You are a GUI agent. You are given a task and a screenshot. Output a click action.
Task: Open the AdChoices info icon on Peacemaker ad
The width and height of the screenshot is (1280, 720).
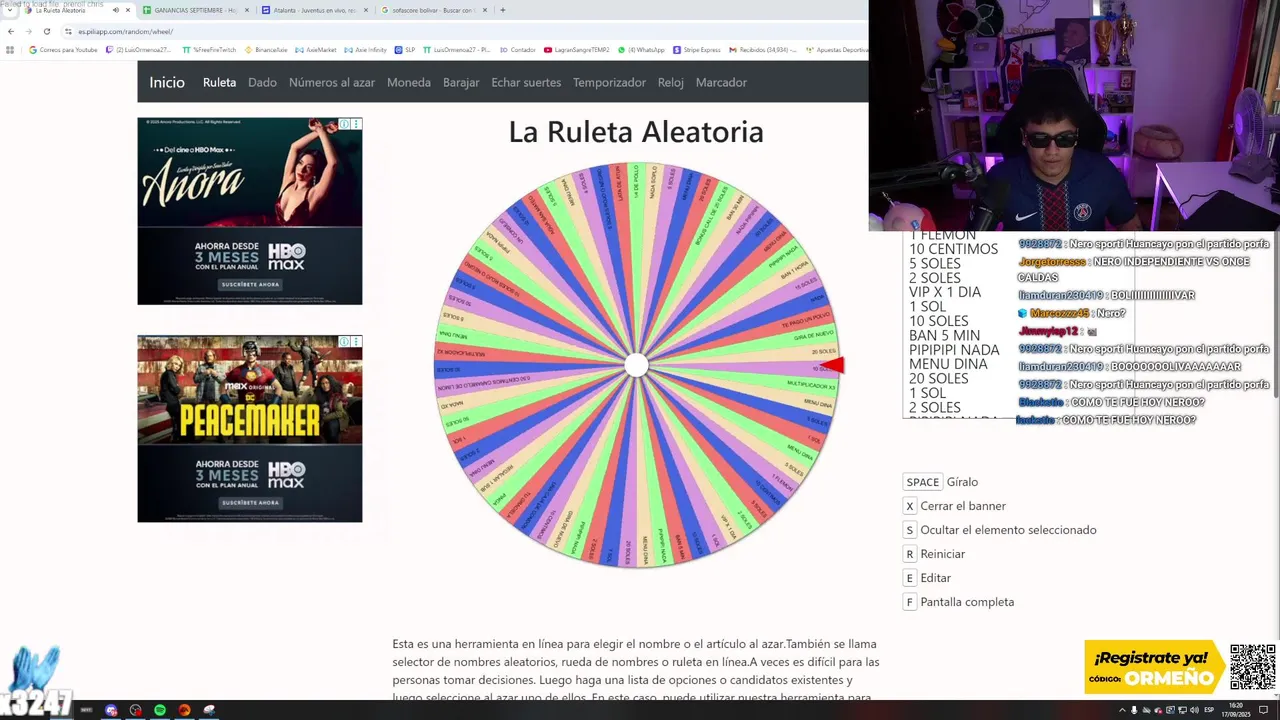click(x=344, y=341)
